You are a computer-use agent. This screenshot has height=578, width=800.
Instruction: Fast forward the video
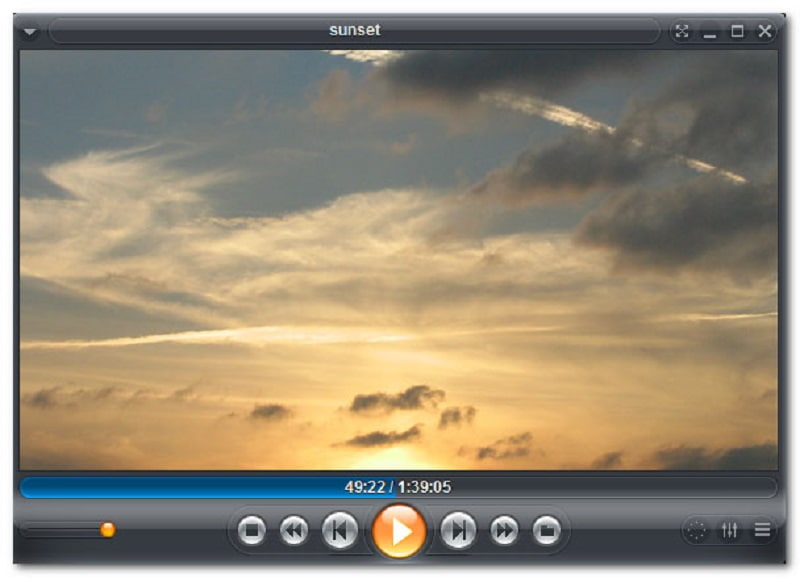pyautogui.click(x=504, y=531)
